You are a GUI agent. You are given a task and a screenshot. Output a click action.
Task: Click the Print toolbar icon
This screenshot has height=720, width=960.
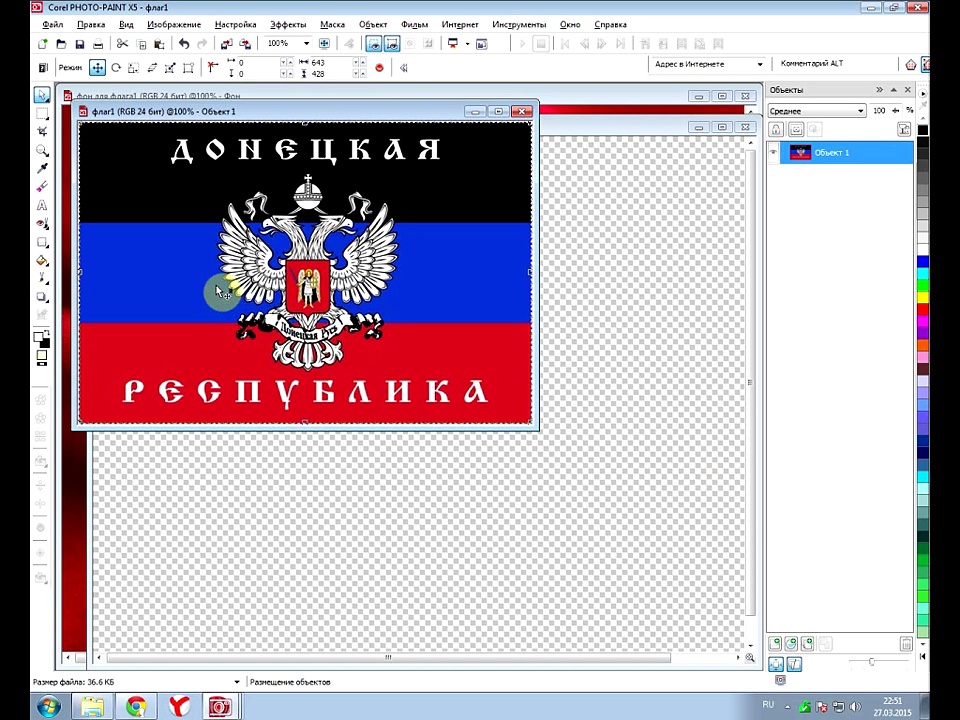point(98,44)
